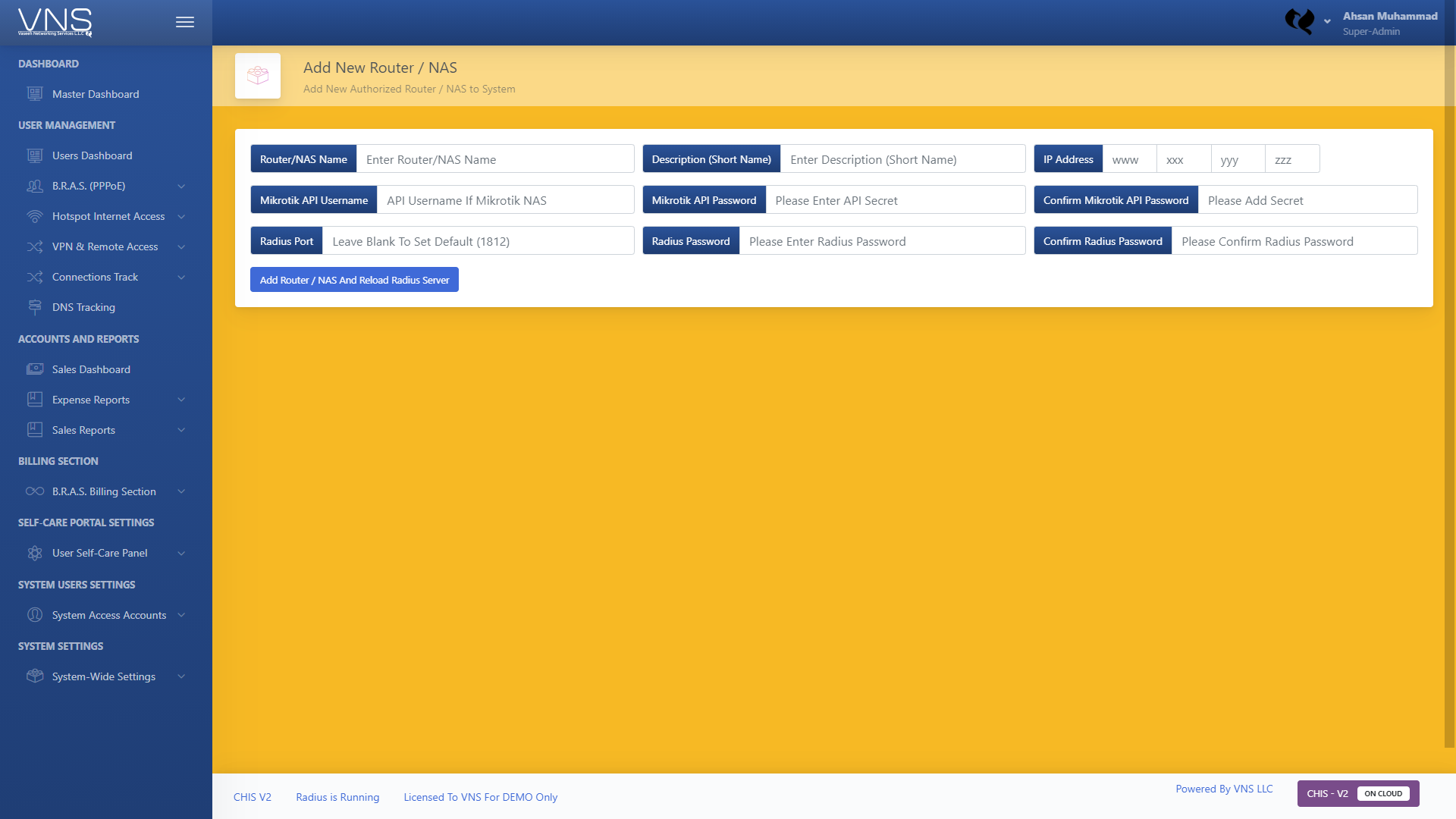Expand VPN & Remote Access chevron
This screenshot has width=1456, height=819.
click(181, 246)
